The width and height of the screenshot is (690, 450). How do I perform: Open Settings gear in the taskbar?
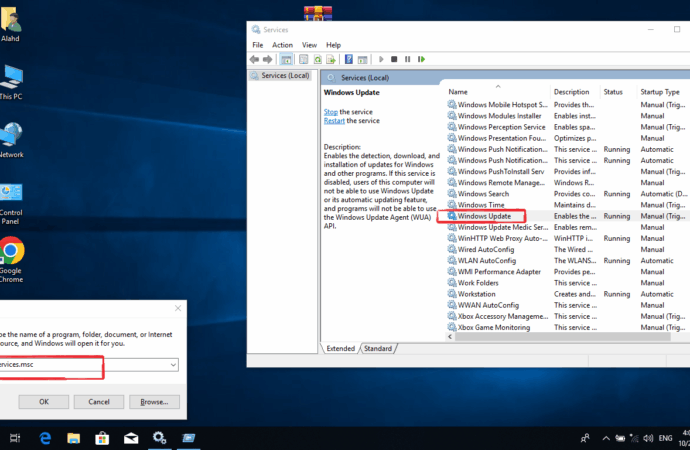pos(158,437)
